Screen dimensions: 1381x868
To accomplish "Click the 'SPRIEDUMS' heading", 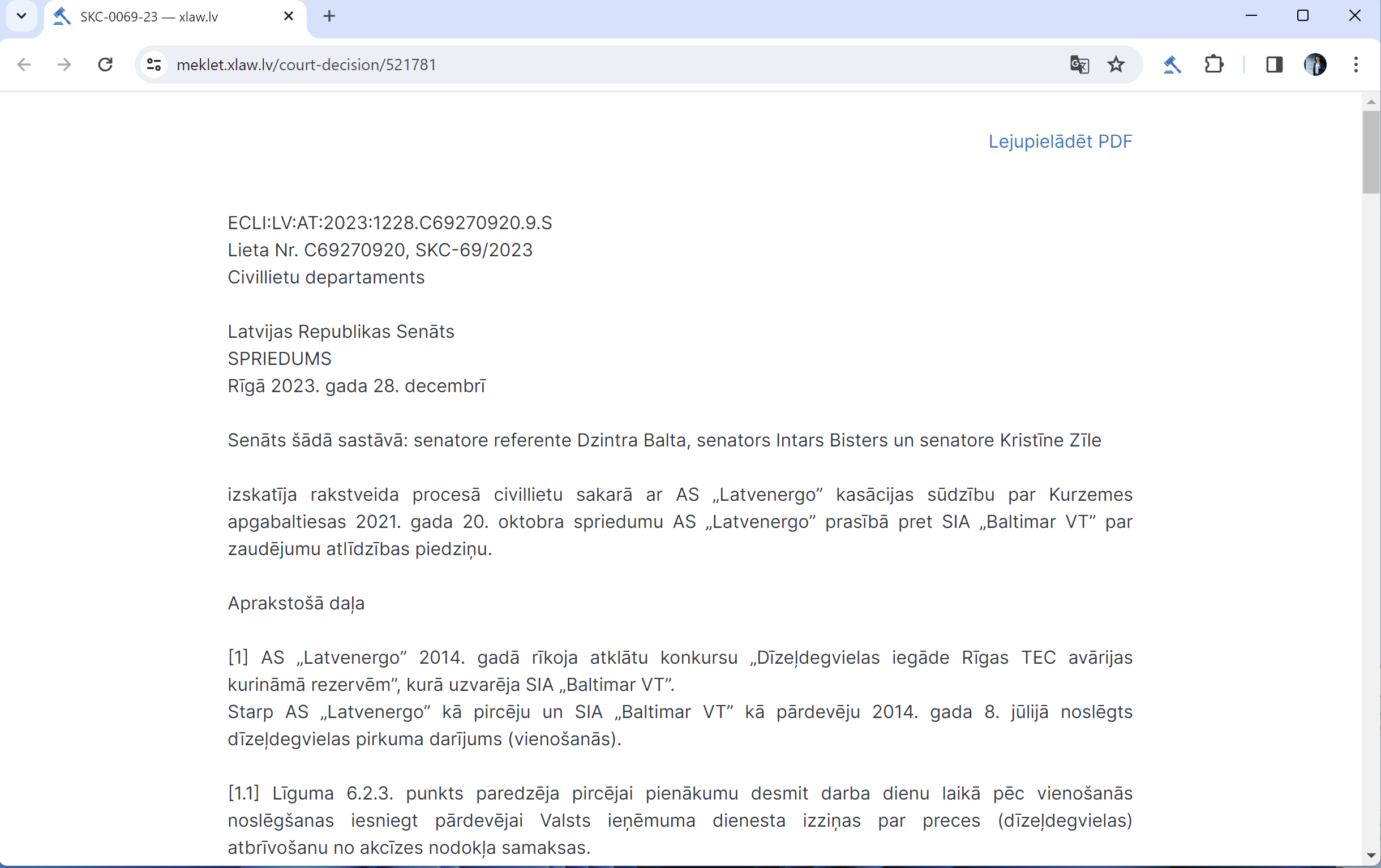I will [279, 358].
